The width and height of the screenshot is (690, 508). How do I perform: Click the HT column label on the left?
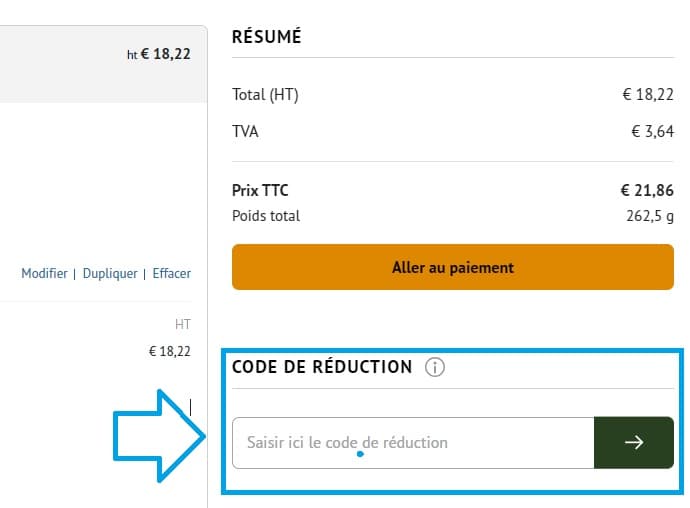(x=182, y=324)
